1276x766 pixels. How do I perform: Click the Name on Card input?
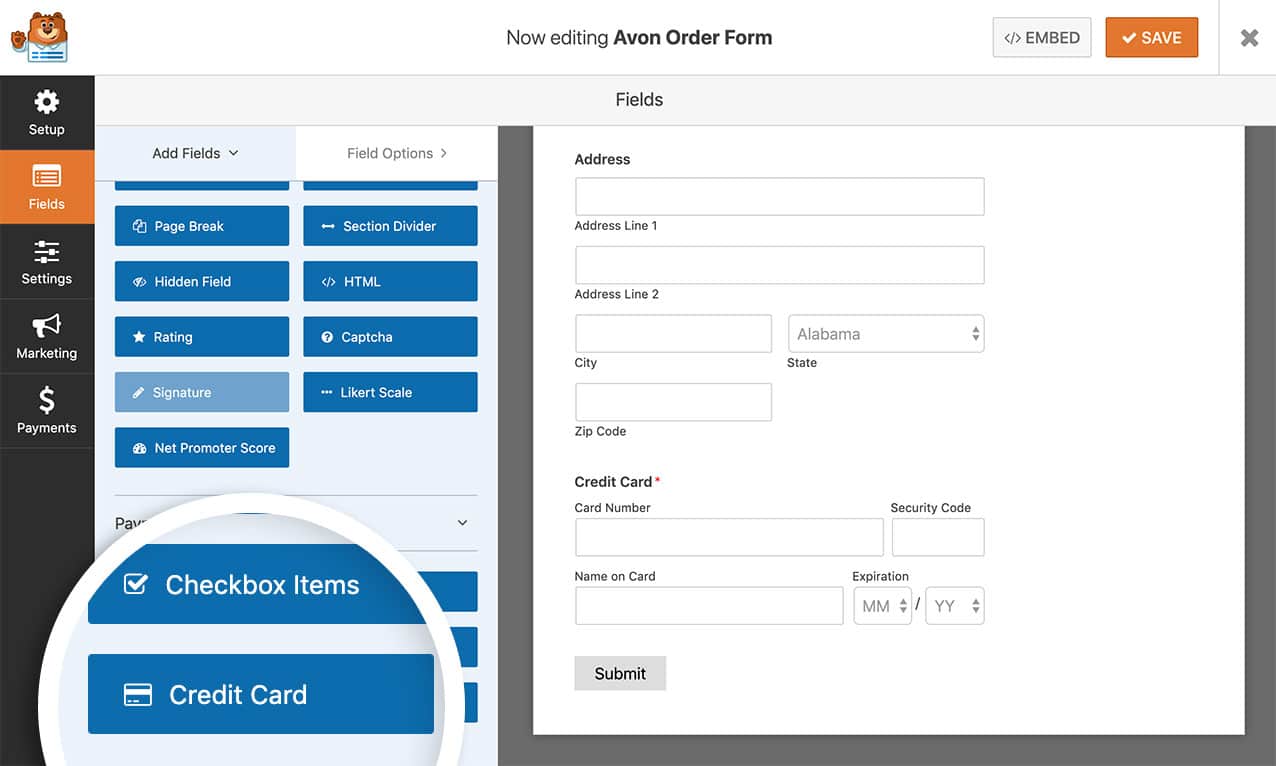(x=709, y=606)
